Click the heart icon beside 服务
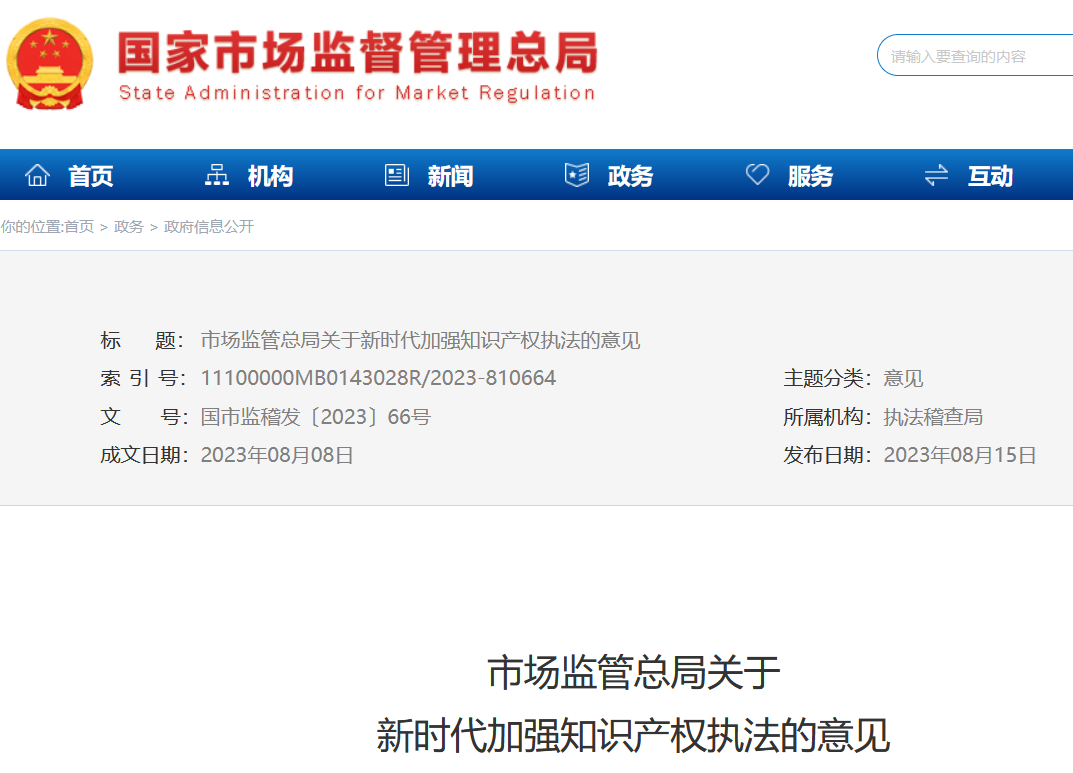Image resolution: width=1073 pixels, height=773 pixels. (x=757, y=176)
